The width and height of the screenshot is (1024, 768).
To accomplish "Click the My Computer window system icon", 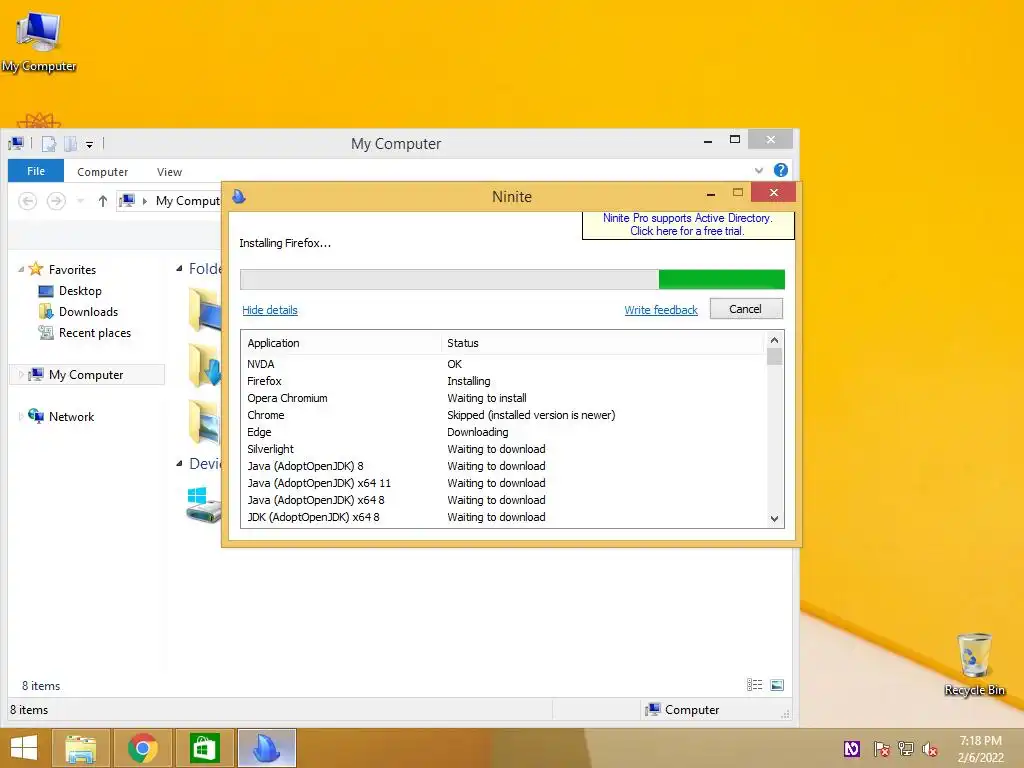I will click(16, 144).
